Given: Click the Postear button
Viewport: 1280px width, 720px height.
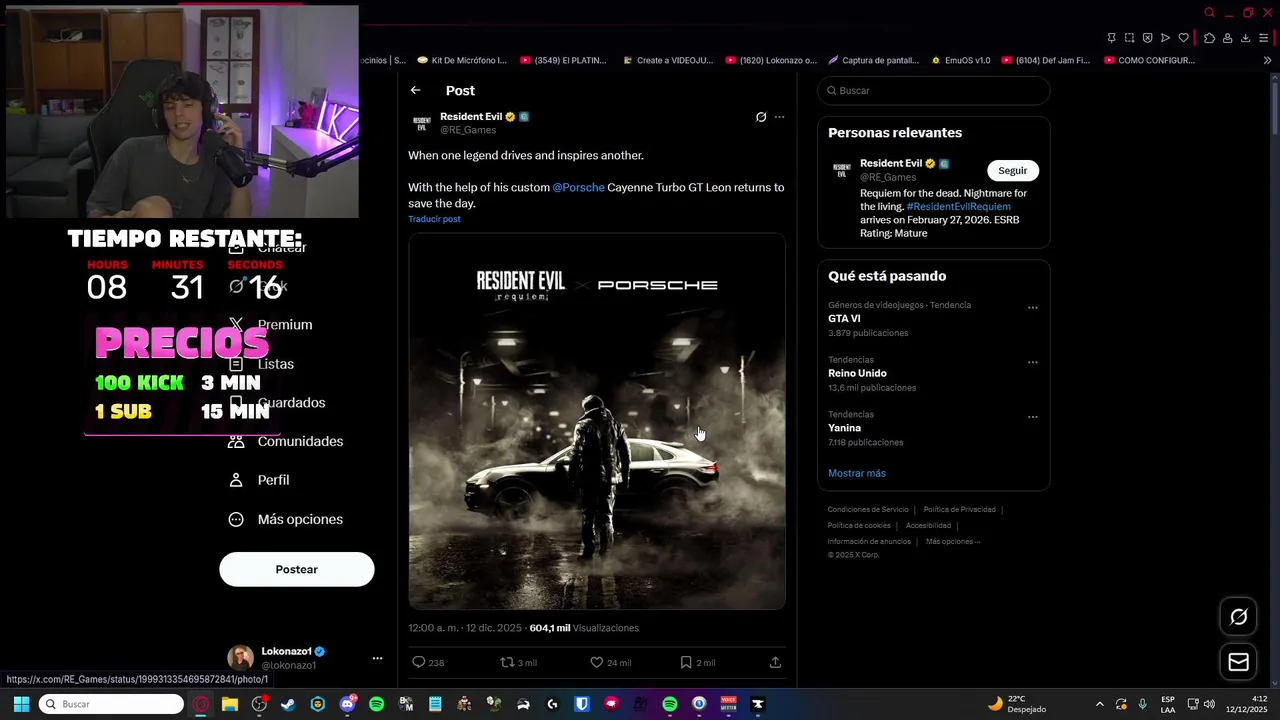Looking at the screenshot, I should pos(297,569).
